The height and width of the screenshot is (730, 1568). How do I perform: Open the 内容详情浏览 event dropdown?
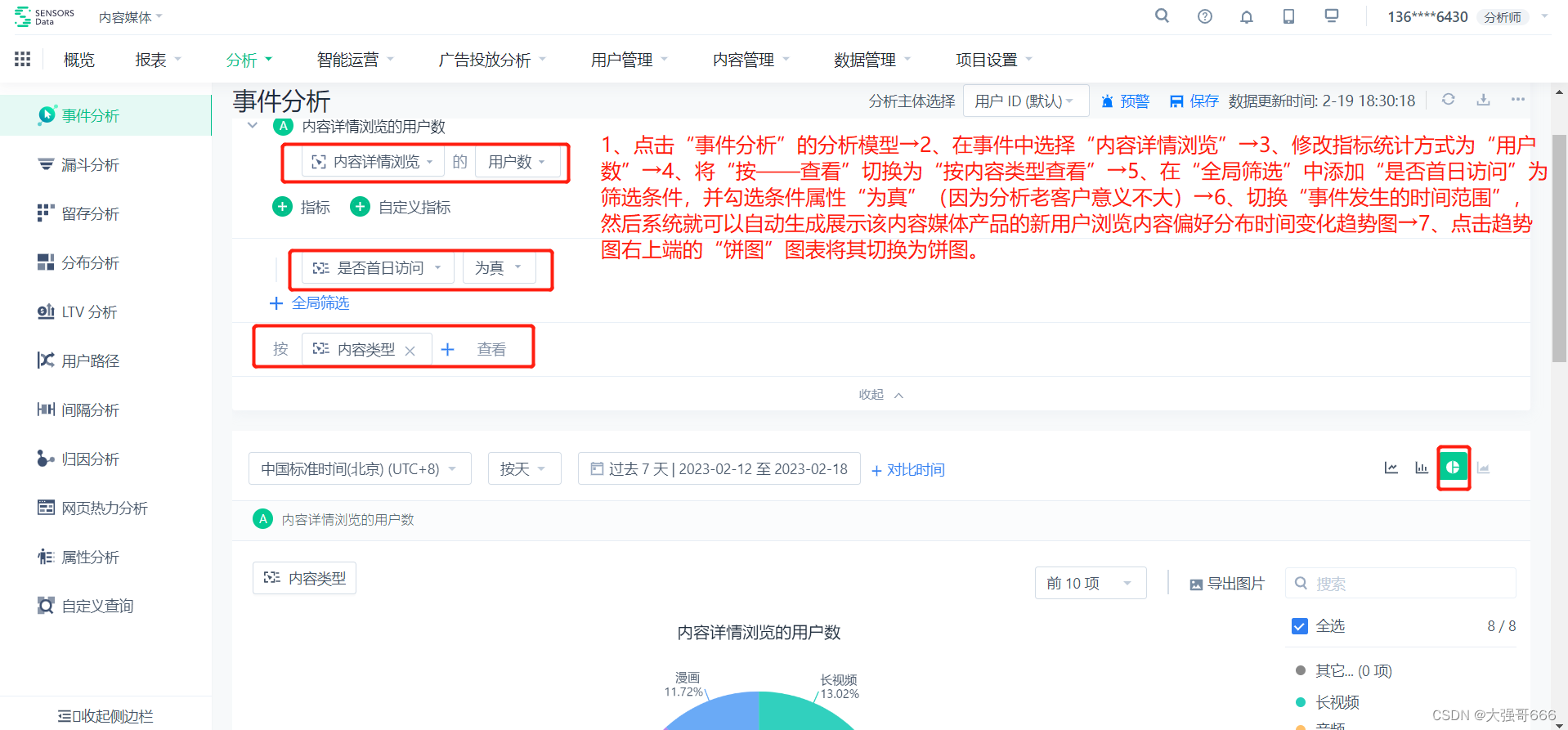click(374, 162)
